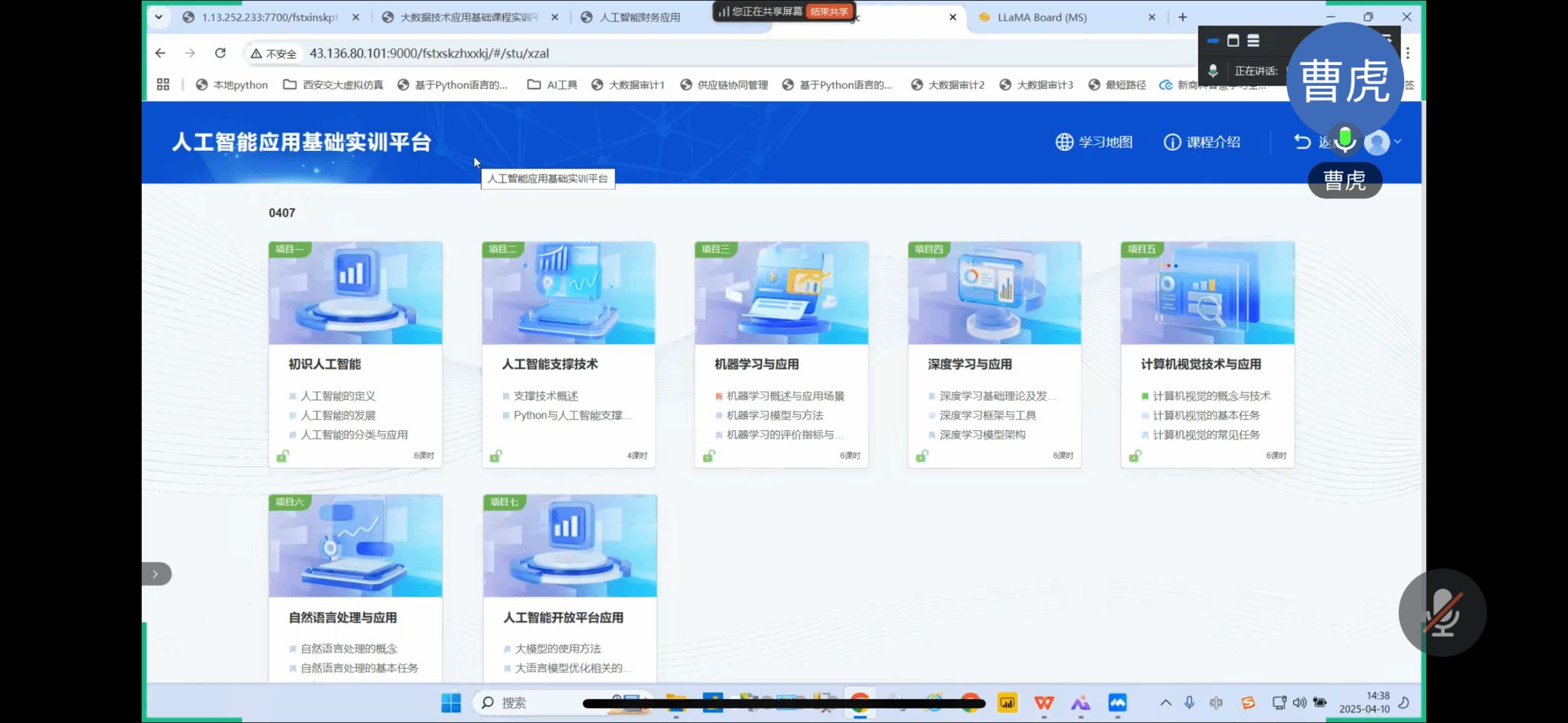
Task: Click green unlock icon on 初识人工智能 card
Action: [283, 456]
